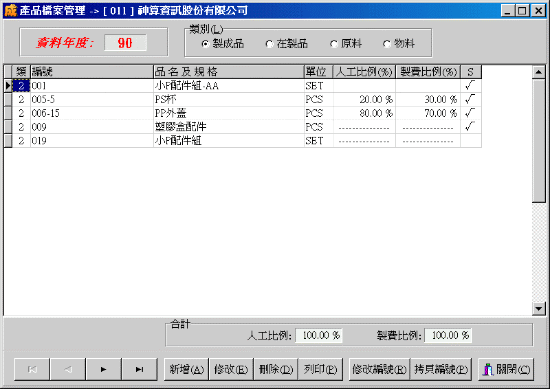Screen dimensions: 550x389
Task: Jump to the last record
Action: pyautogui.click(x=140, y=369)
